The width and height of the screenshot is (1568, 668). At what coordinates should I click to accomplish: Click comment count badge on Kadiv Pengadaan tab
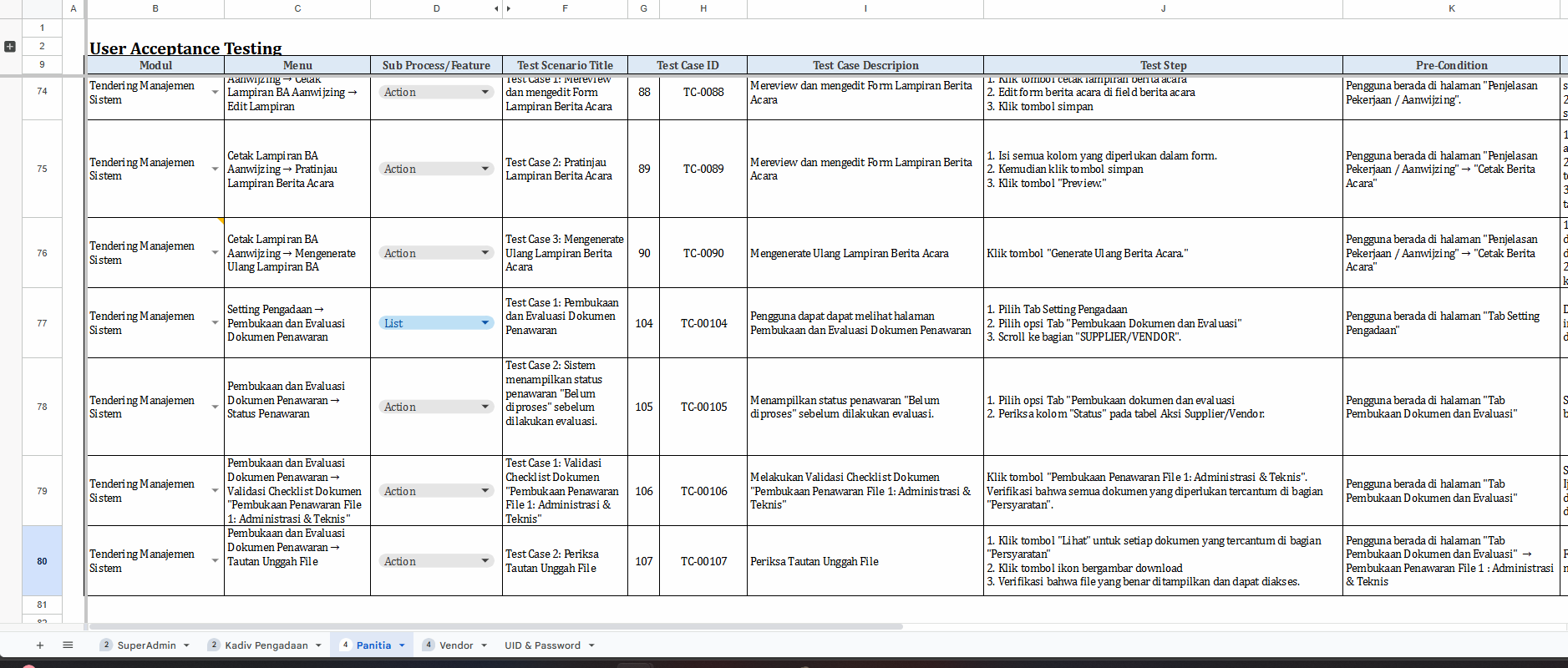(x=214, y=645)
